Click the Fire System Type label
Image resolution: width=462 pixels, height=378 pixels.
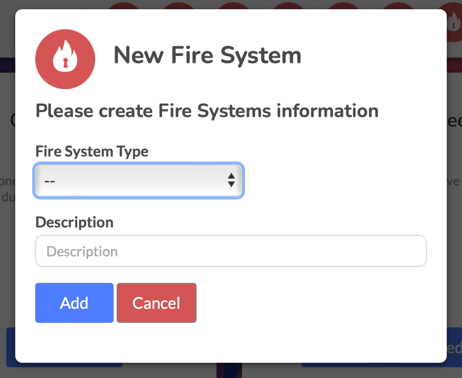click(x=92, y=152)
